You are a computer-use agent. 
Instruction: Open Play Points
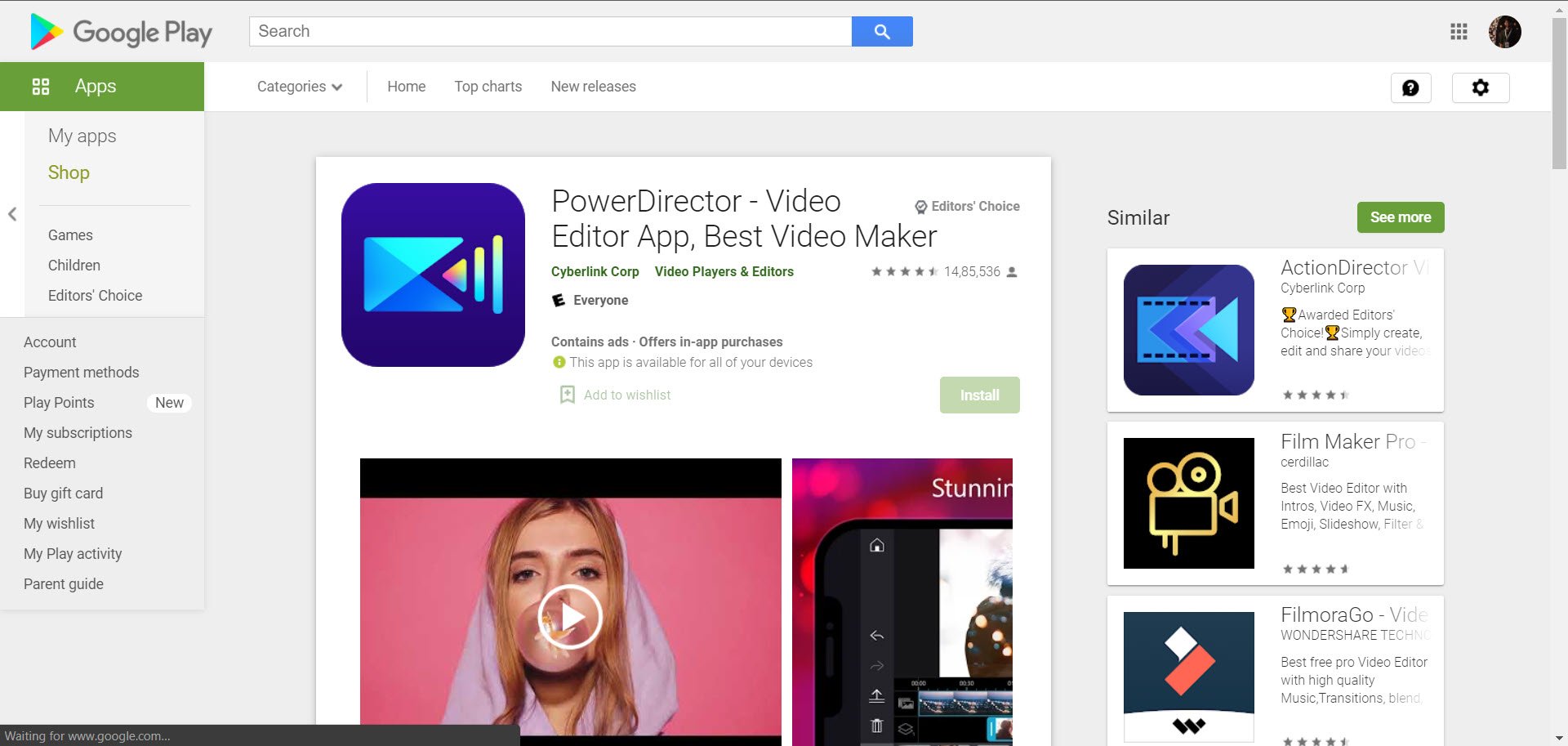pyautogui.click(x=59, y=403)
